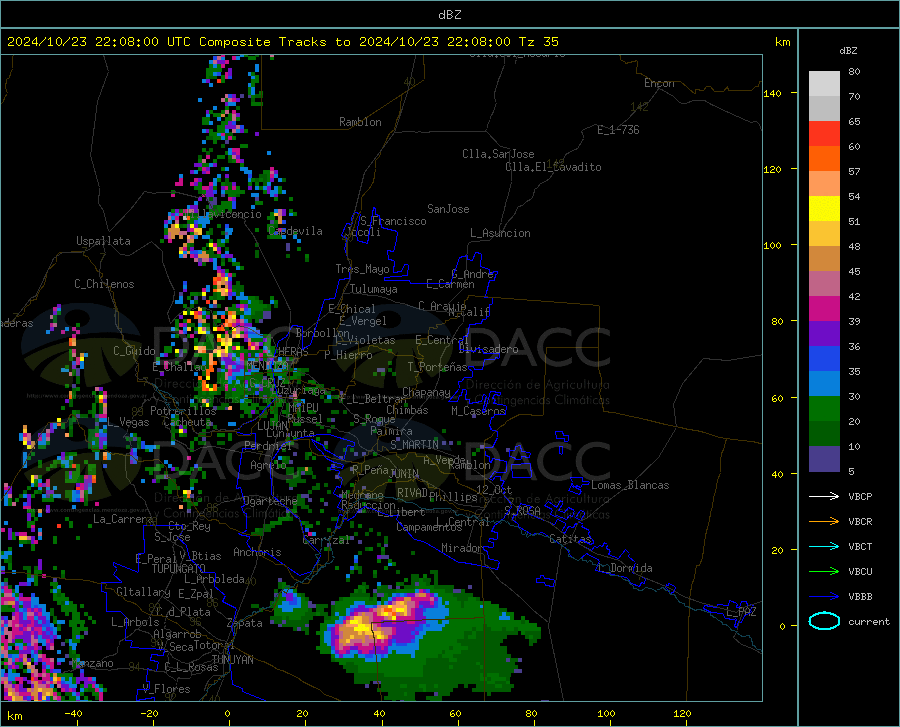900x727 pixels.
Task: Click the 'km' label at bottom left
Action: 14,716
